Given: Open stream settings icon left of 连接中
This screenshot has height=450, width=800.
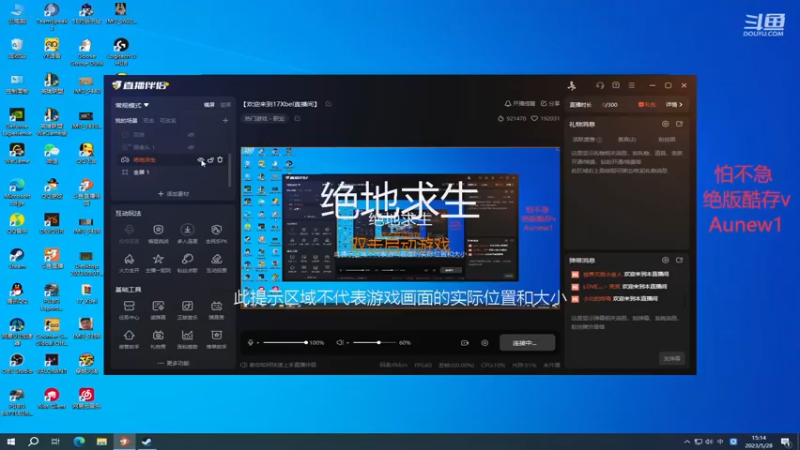Looking at the screenshot, I should click(x=485, y=343).
